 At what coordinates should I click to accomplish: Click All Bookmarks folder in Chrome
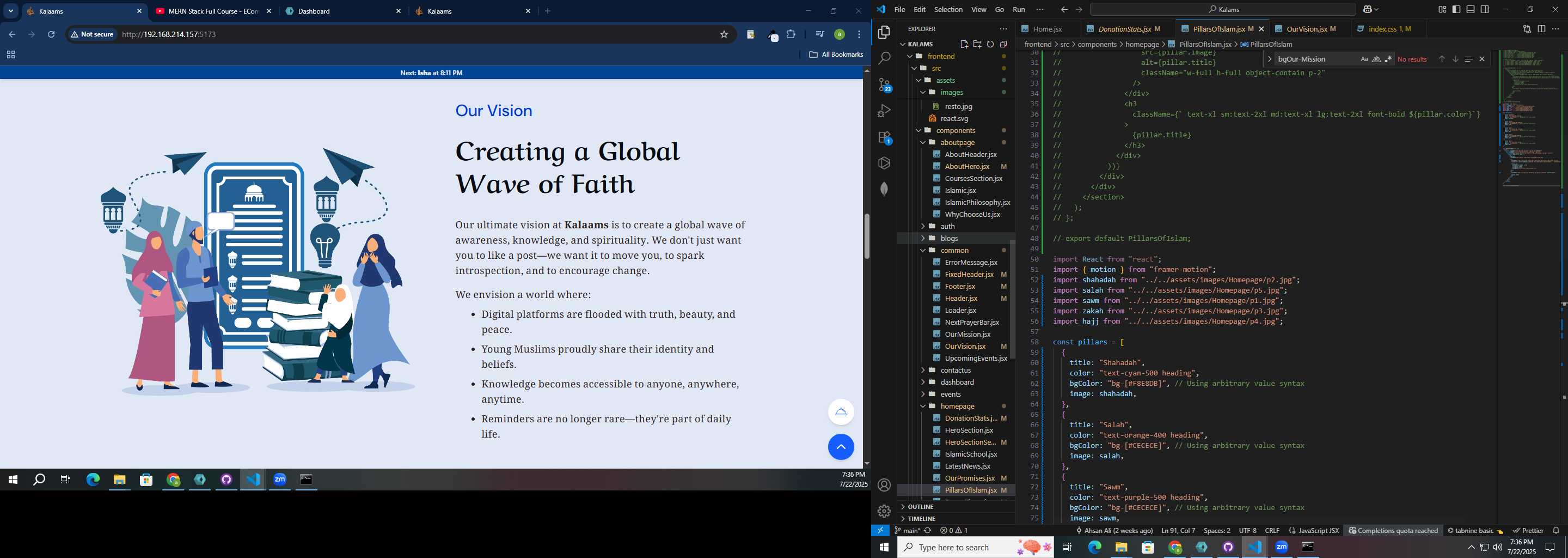click(836, 55)
